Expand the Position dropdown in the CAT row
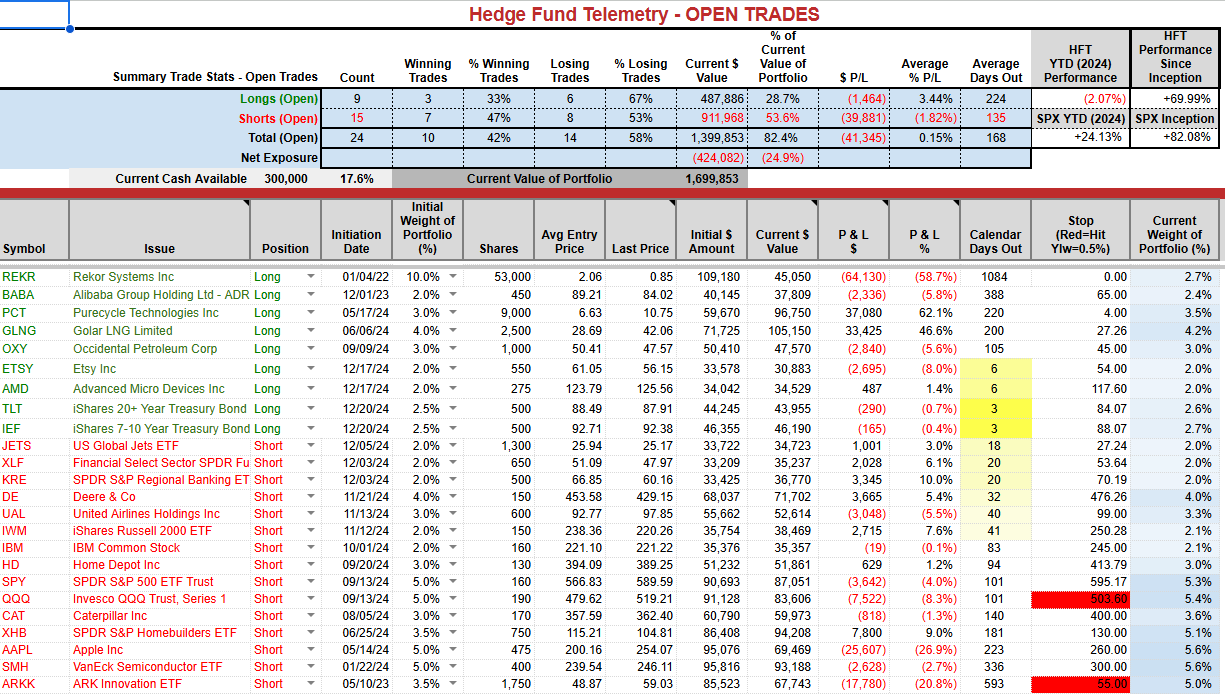The image size is (1225, 697). (310, 616)
